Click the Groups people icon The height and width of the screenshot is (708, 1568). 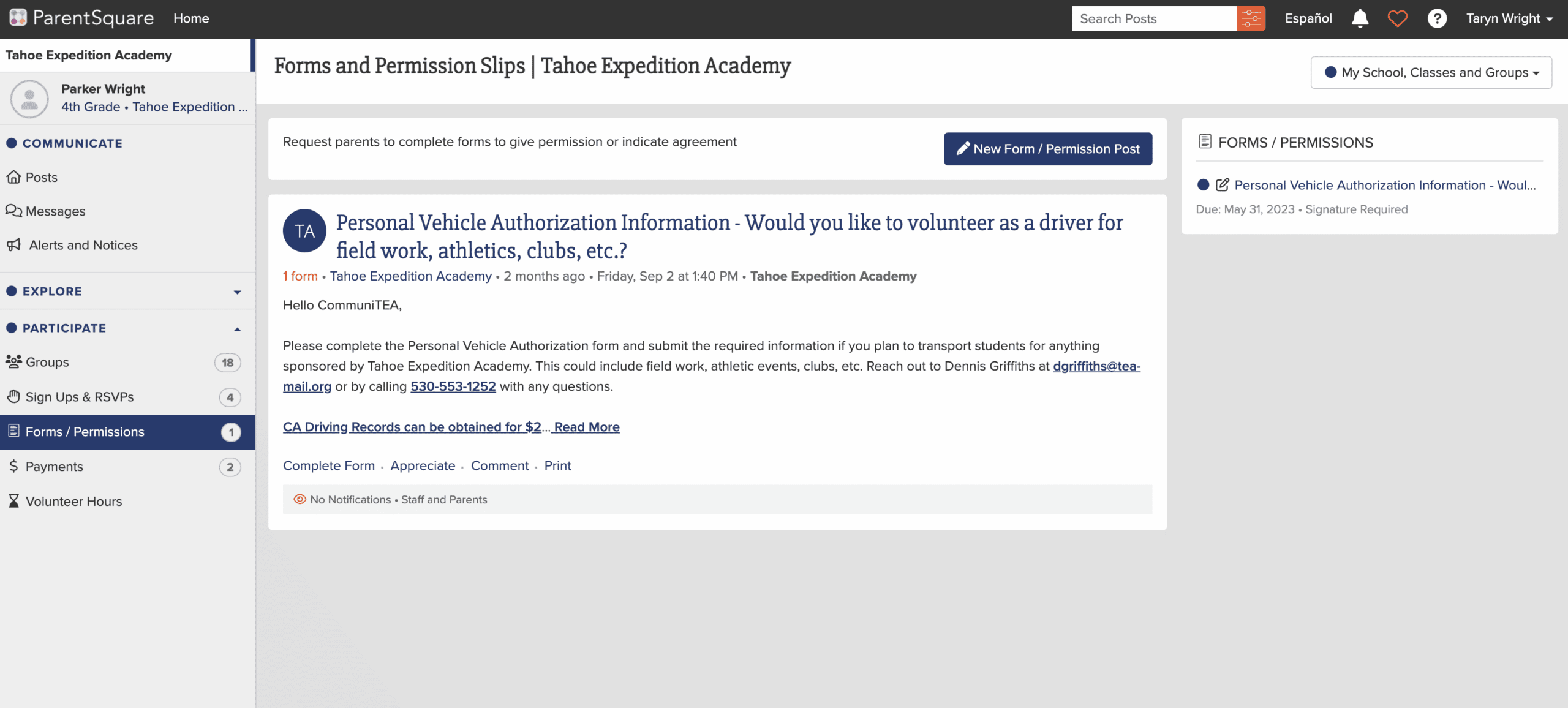pyautogui.click(x=13, y=361)
